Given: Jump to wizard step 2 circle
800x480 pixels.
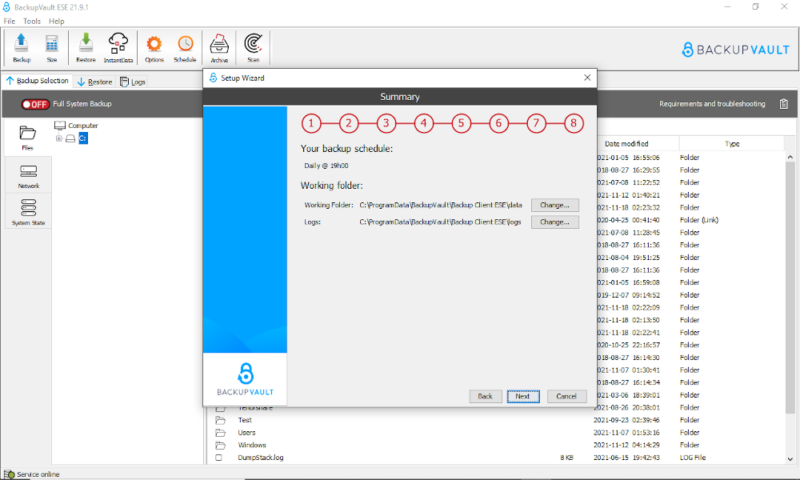Looking at the screenshot, I should pos(348,123).
